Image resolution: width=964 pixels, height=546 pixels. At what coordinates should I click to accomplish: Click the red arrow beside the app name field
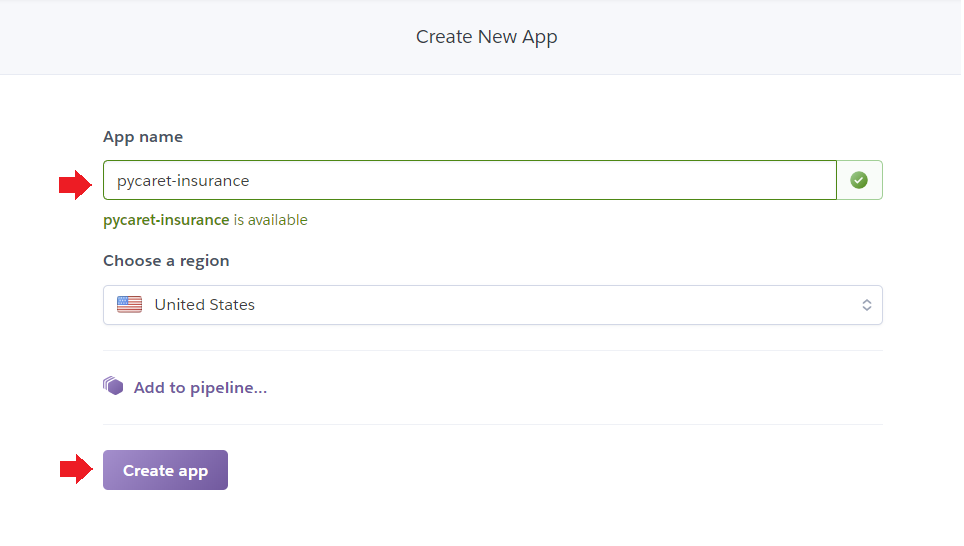tap(75, 184)
